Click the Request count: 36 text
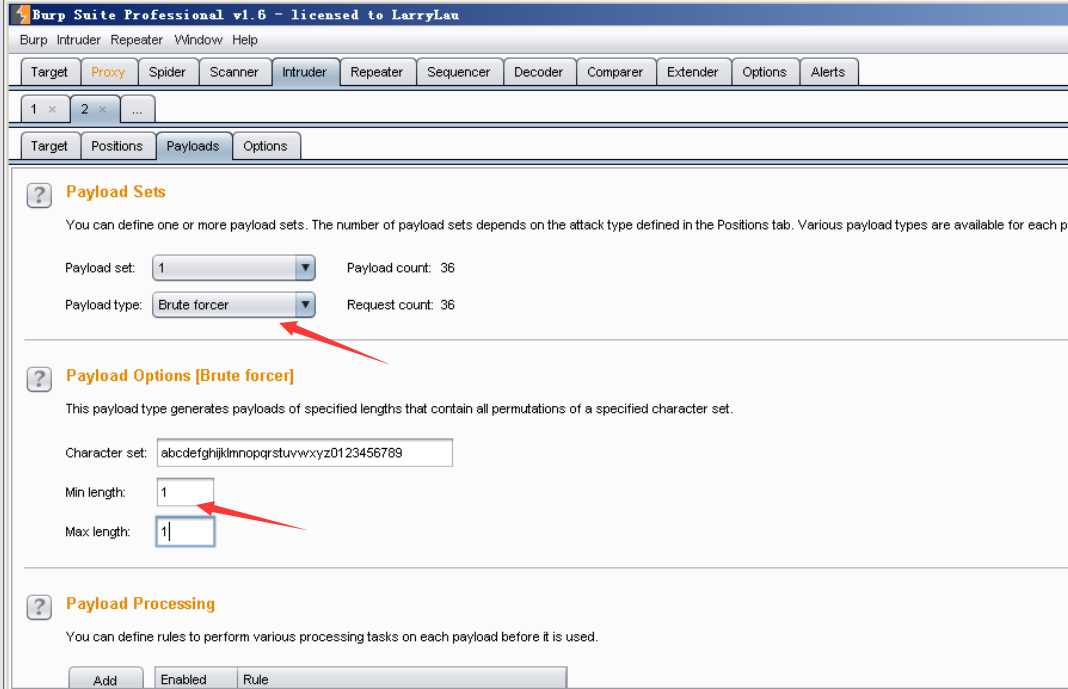 pyautogui.click(x=400, y=305)
